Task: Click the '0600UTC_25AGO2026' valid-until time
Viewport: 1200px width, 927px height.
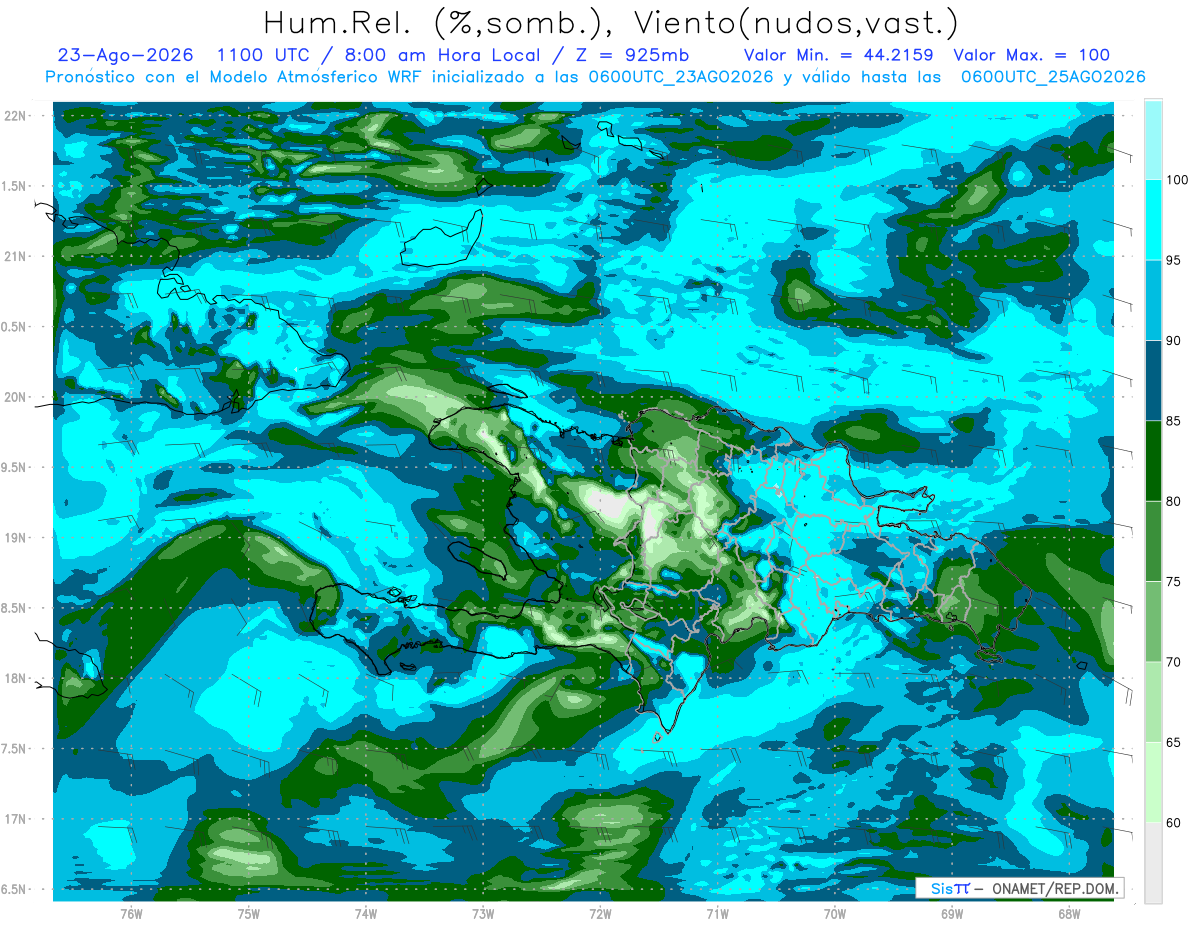Action: pos(1053,77)
